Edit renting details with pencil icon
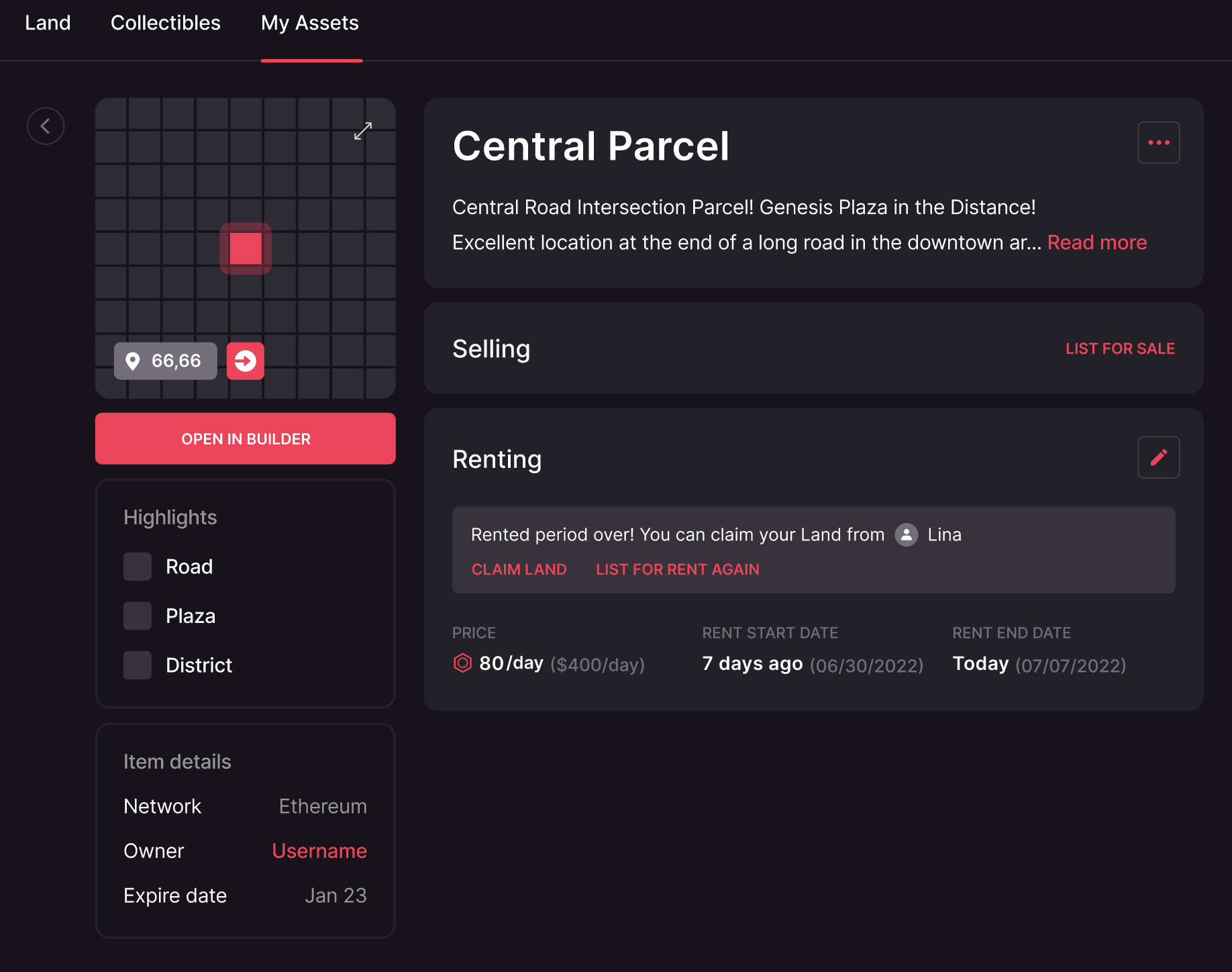The height and width of the screenshot is (972, 1232). [1158, 458]
